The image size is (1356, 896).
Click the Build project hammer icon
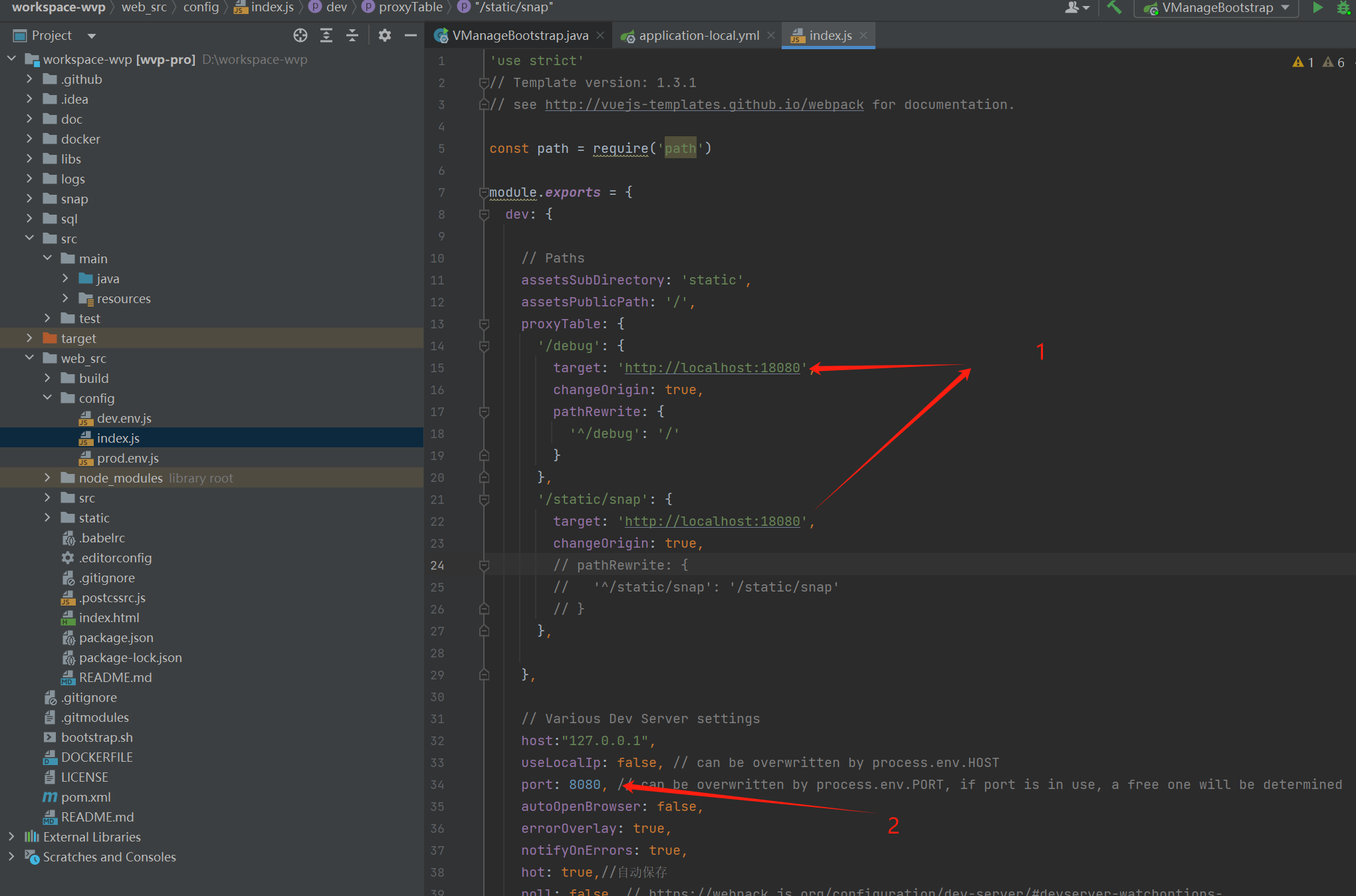(1115, 7)
